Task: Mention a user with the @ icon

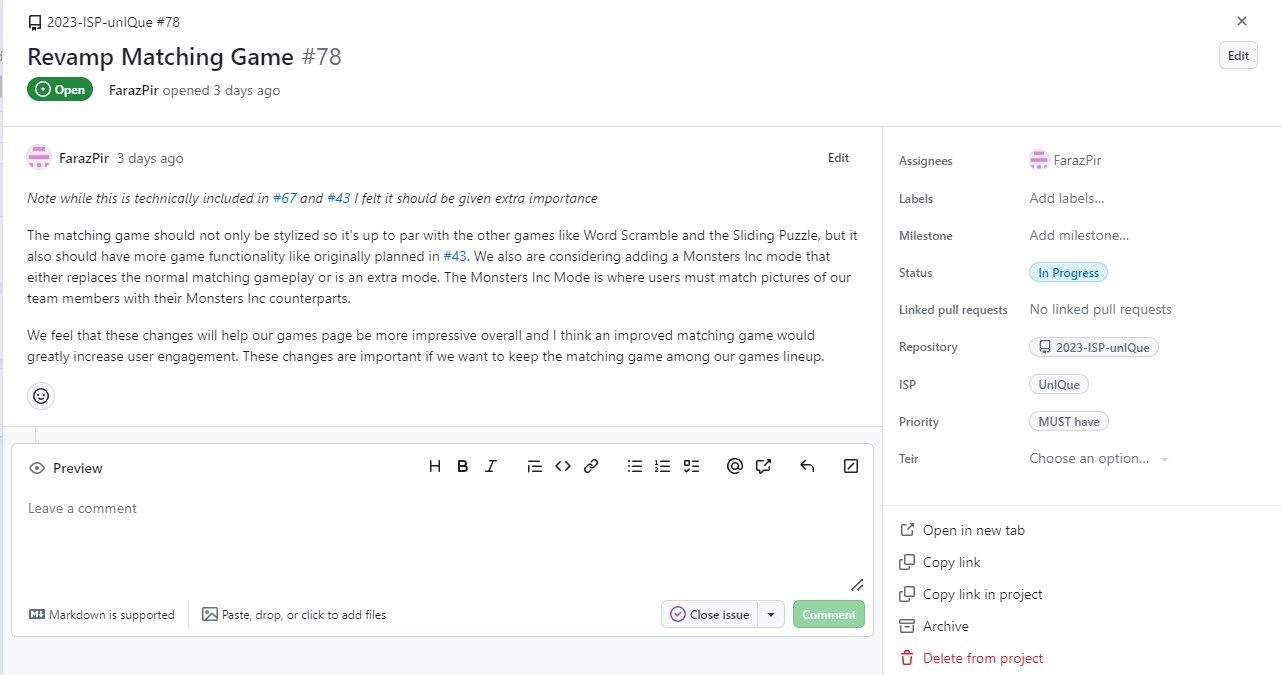Action: 734,465
